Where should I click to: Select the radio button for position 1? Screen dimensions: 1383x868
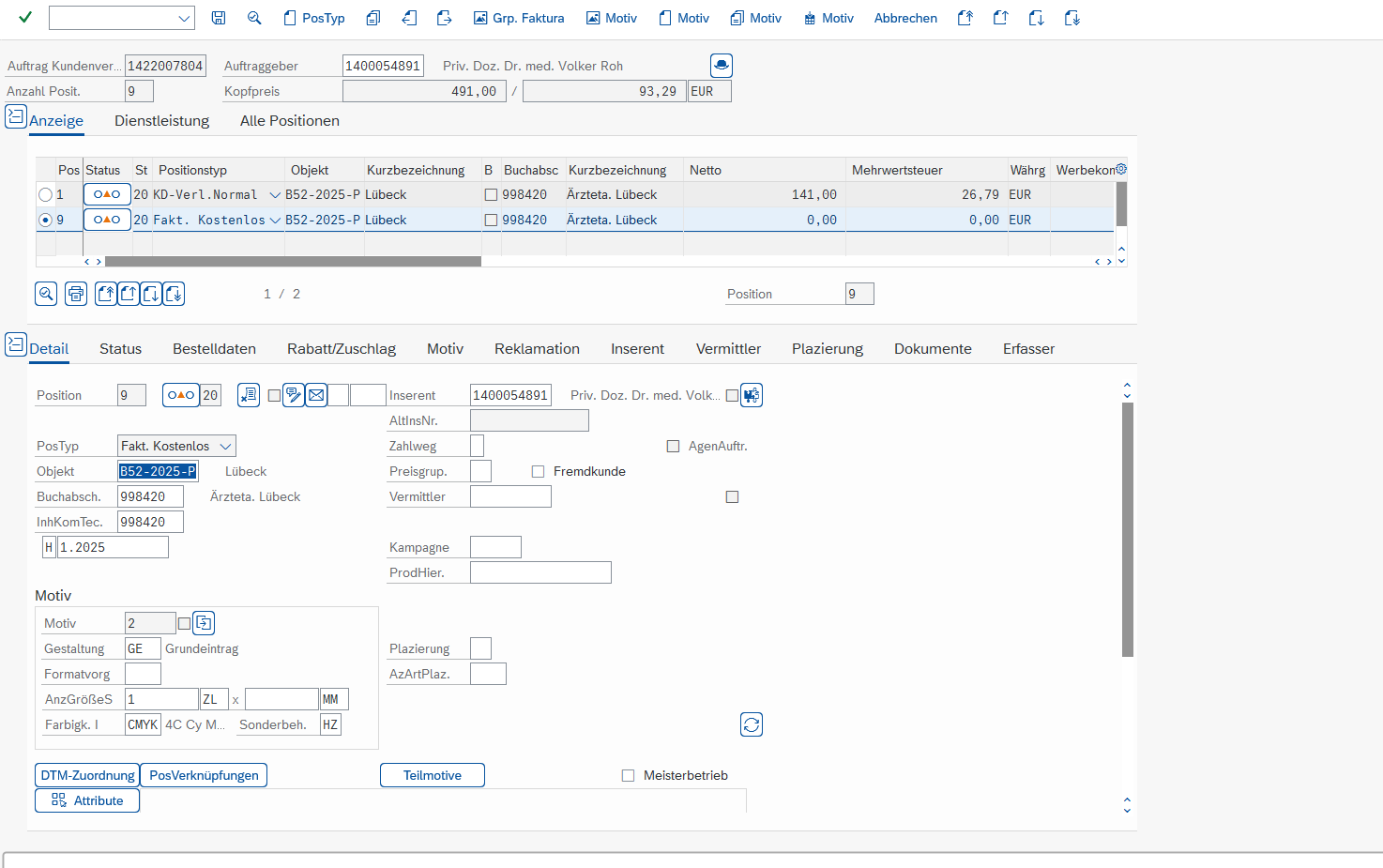(x=45, y=195)
